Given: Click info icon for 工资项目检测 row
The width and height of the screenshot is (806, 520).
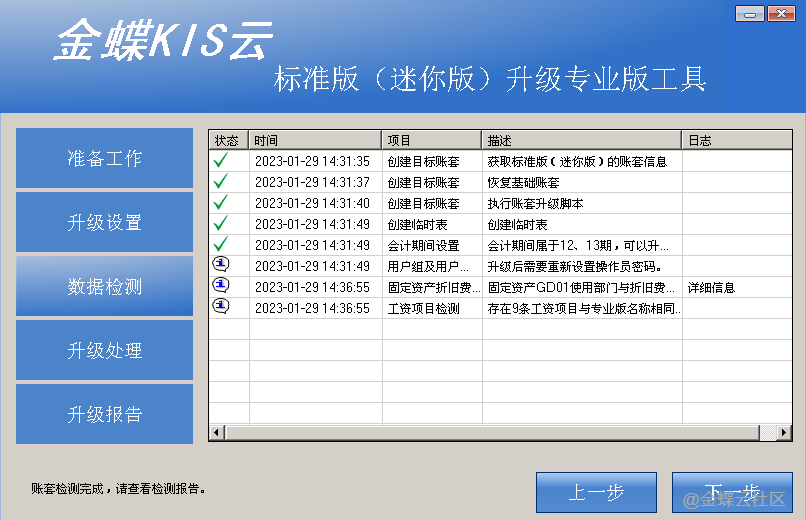Looking at the screenshot, I should (221, 307).
